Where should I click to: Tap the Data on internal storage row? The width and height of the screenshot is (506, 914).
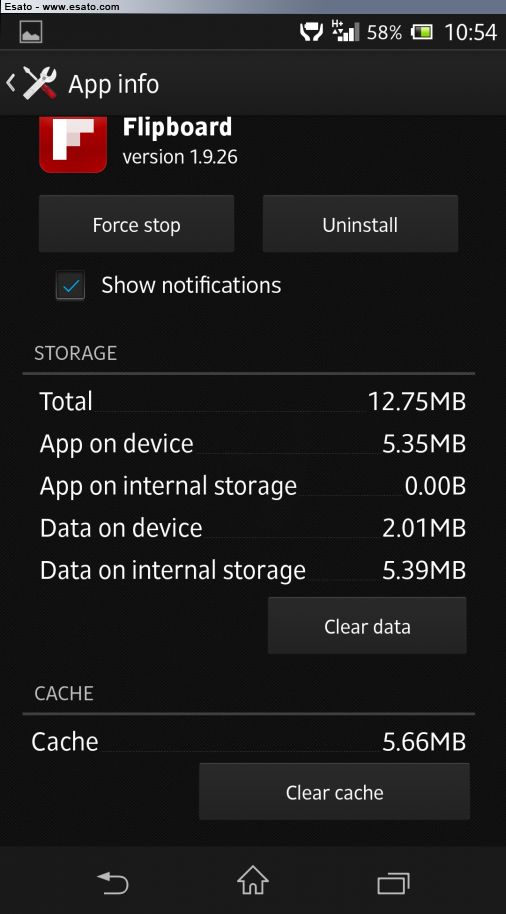[252, 570]
